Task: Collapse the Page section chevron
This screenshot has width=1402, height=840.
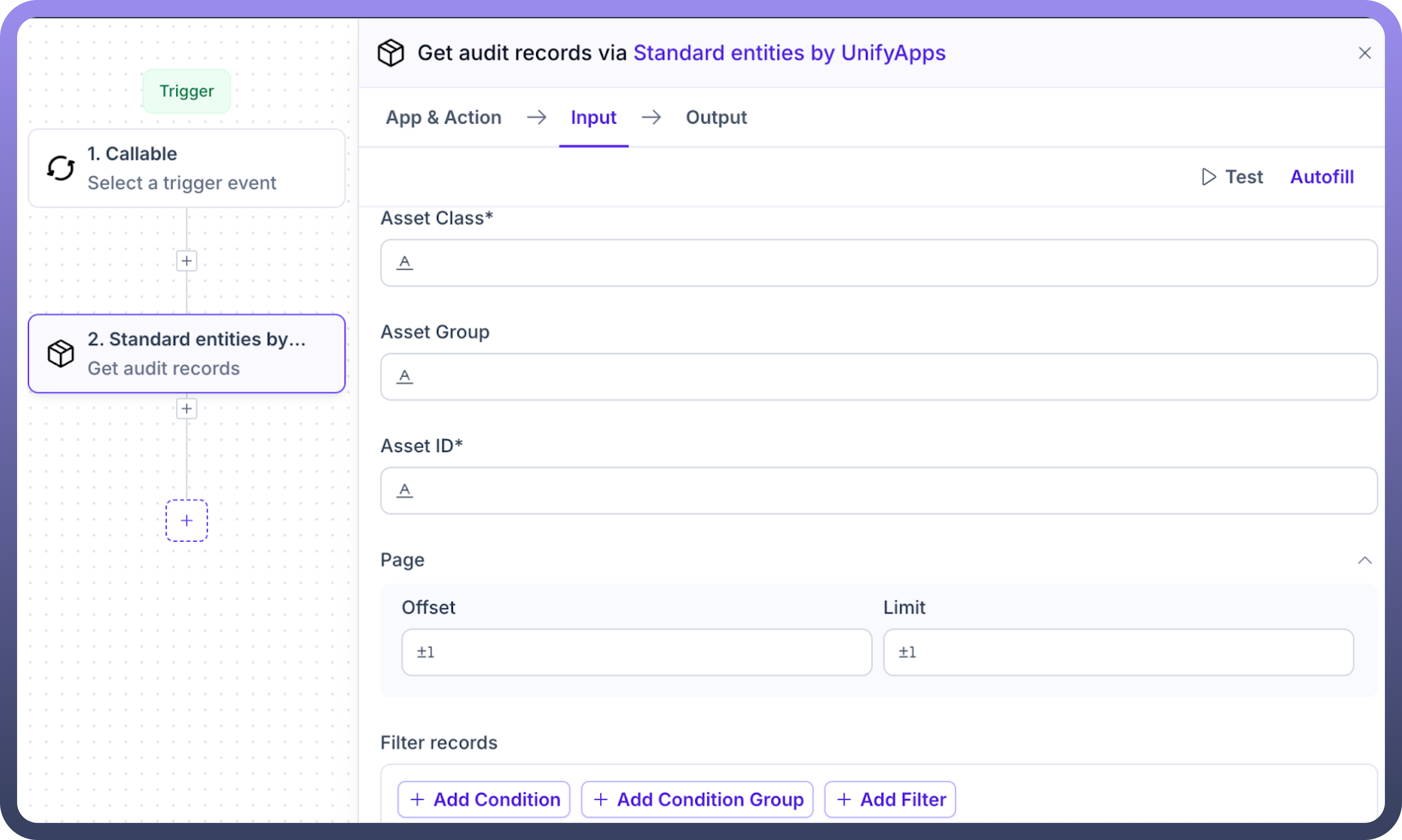Action: (1365, 561)
